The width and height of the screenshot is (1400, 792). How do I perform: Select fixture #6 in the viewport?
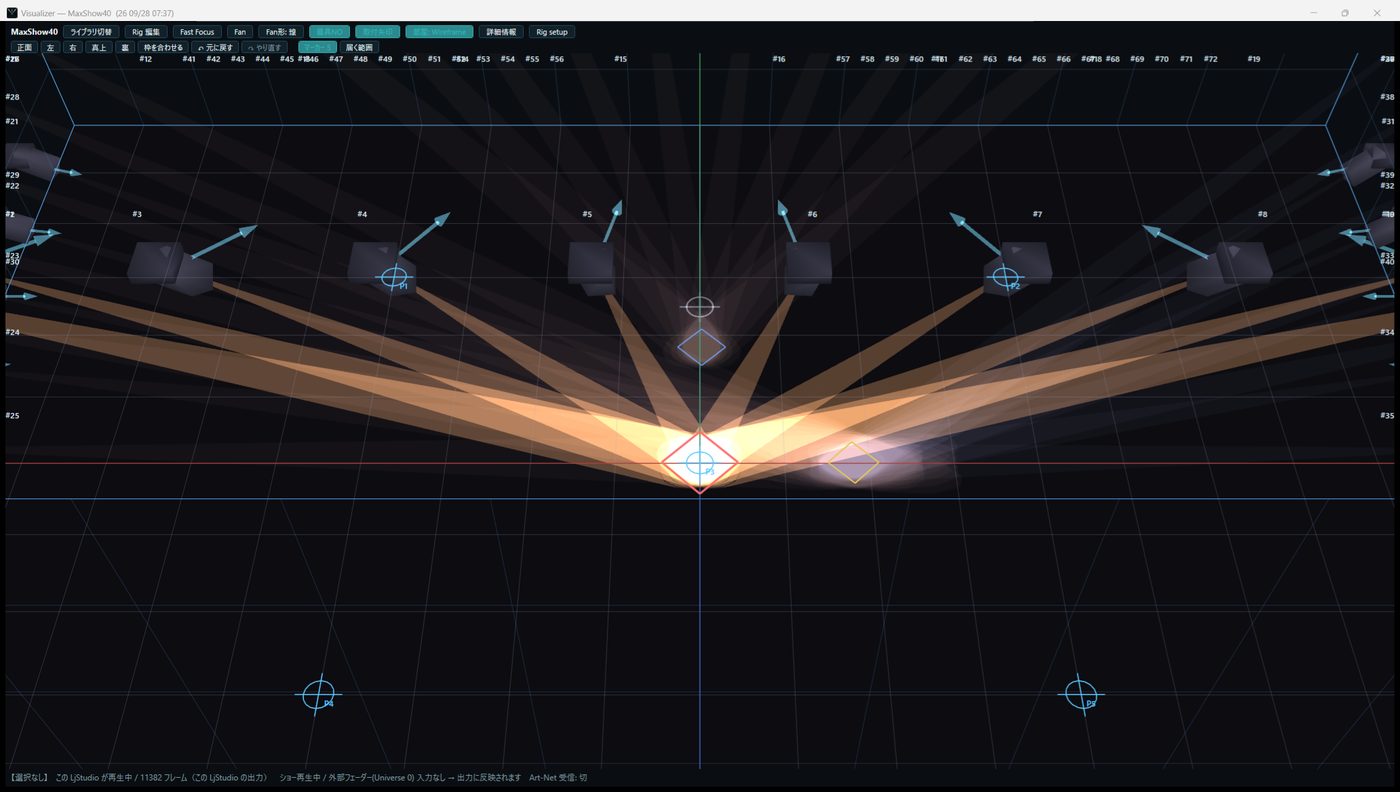click(x=808, y=268)
